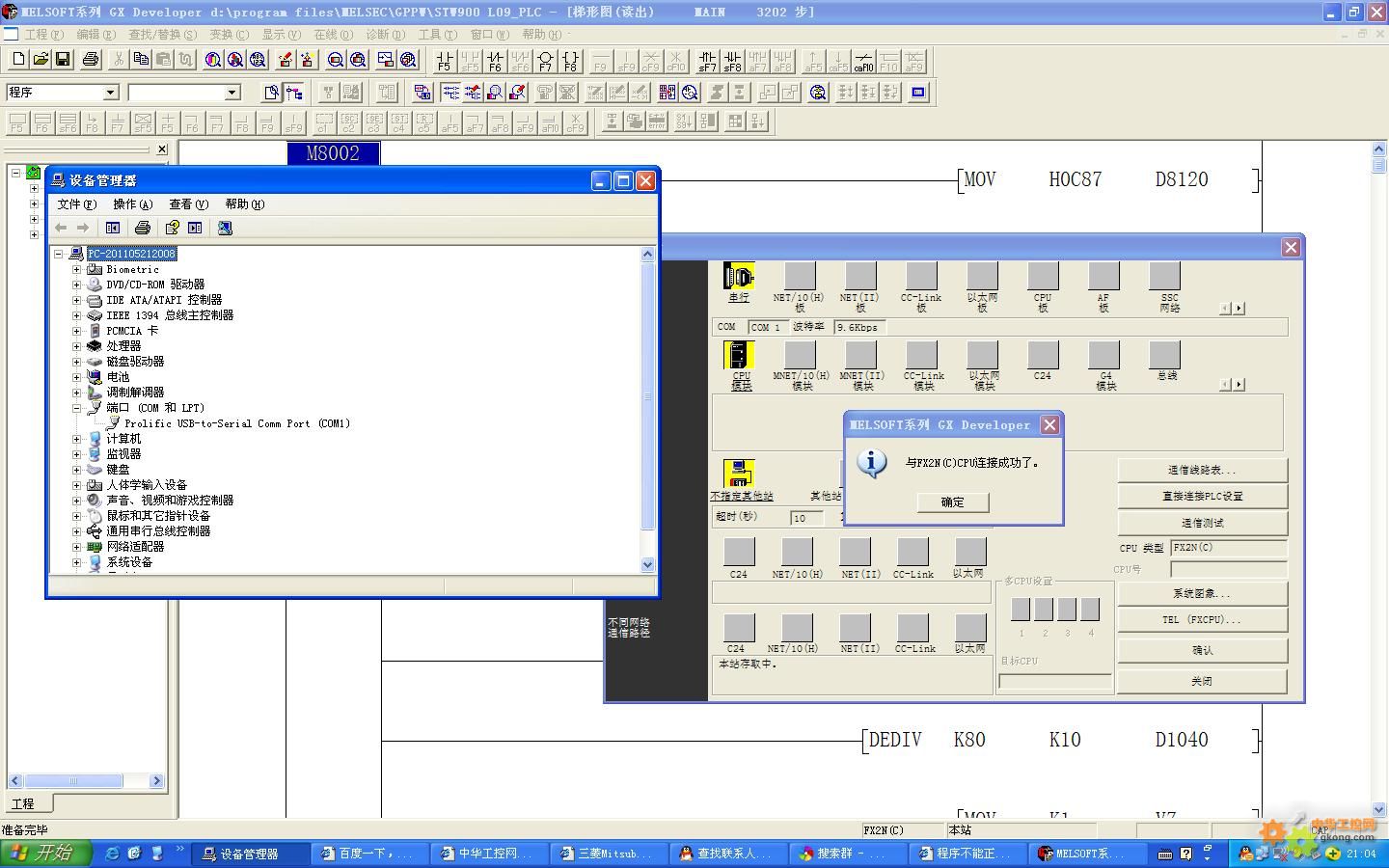This screenshot has height=868, width=1389.
Task: Click the 系统图象... button
Action: coord(1202,594)
